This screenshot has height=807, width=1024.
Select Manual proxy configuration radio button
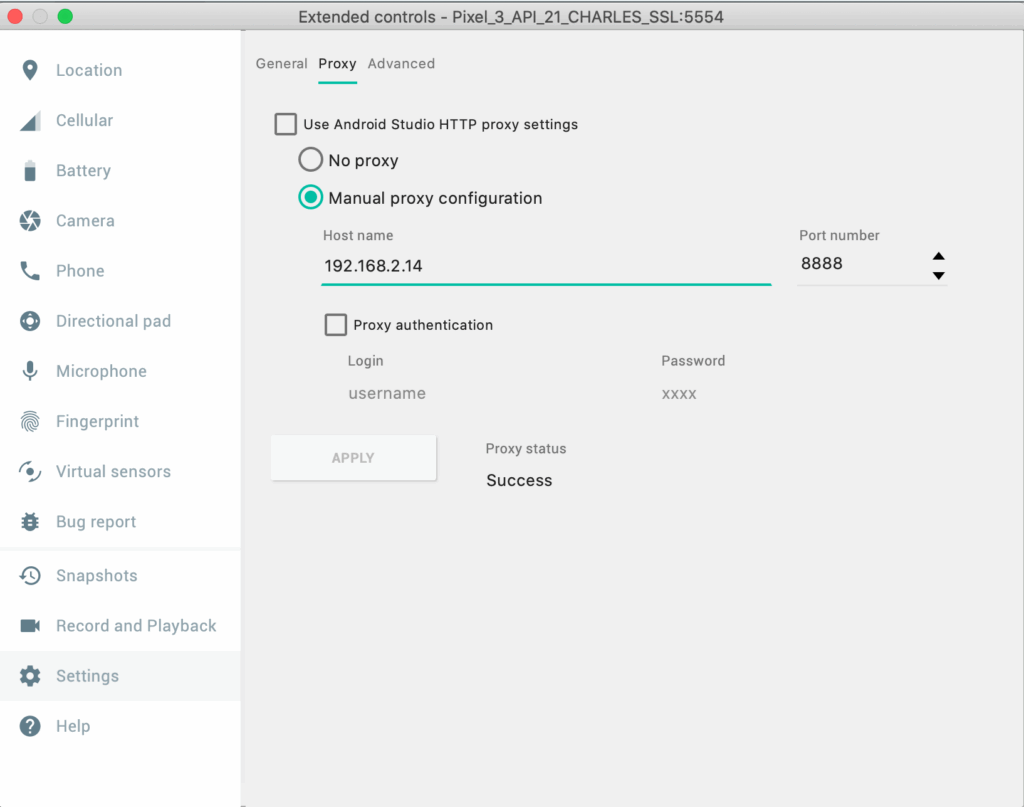311,198
